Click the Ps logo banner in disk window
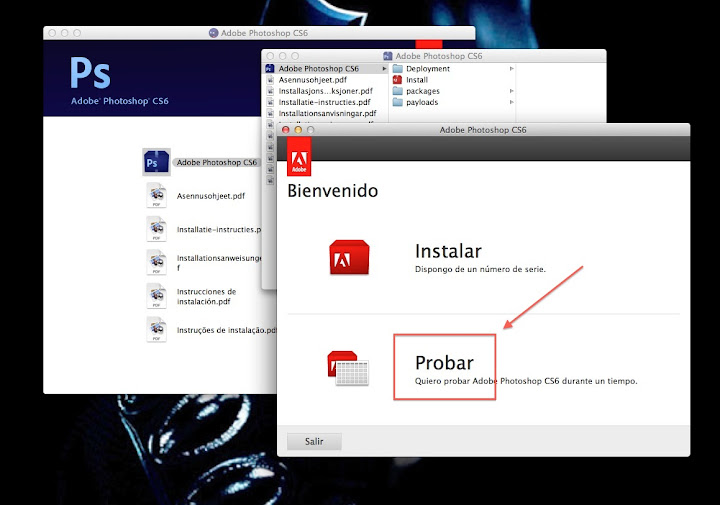The image size is (720, 505). [x=90, y=73]
